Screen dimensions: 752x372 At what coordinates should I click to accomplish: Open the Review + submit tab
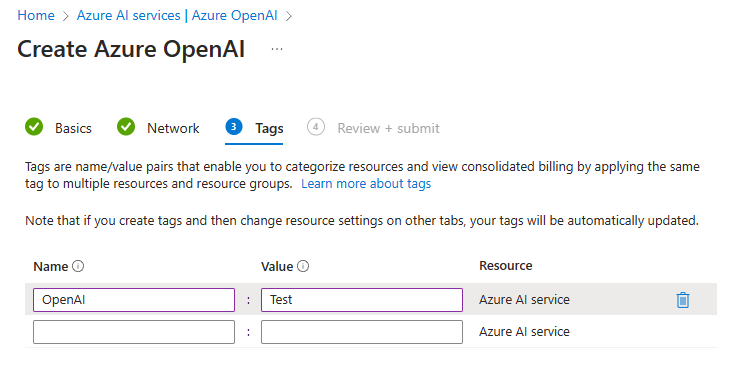388,128
